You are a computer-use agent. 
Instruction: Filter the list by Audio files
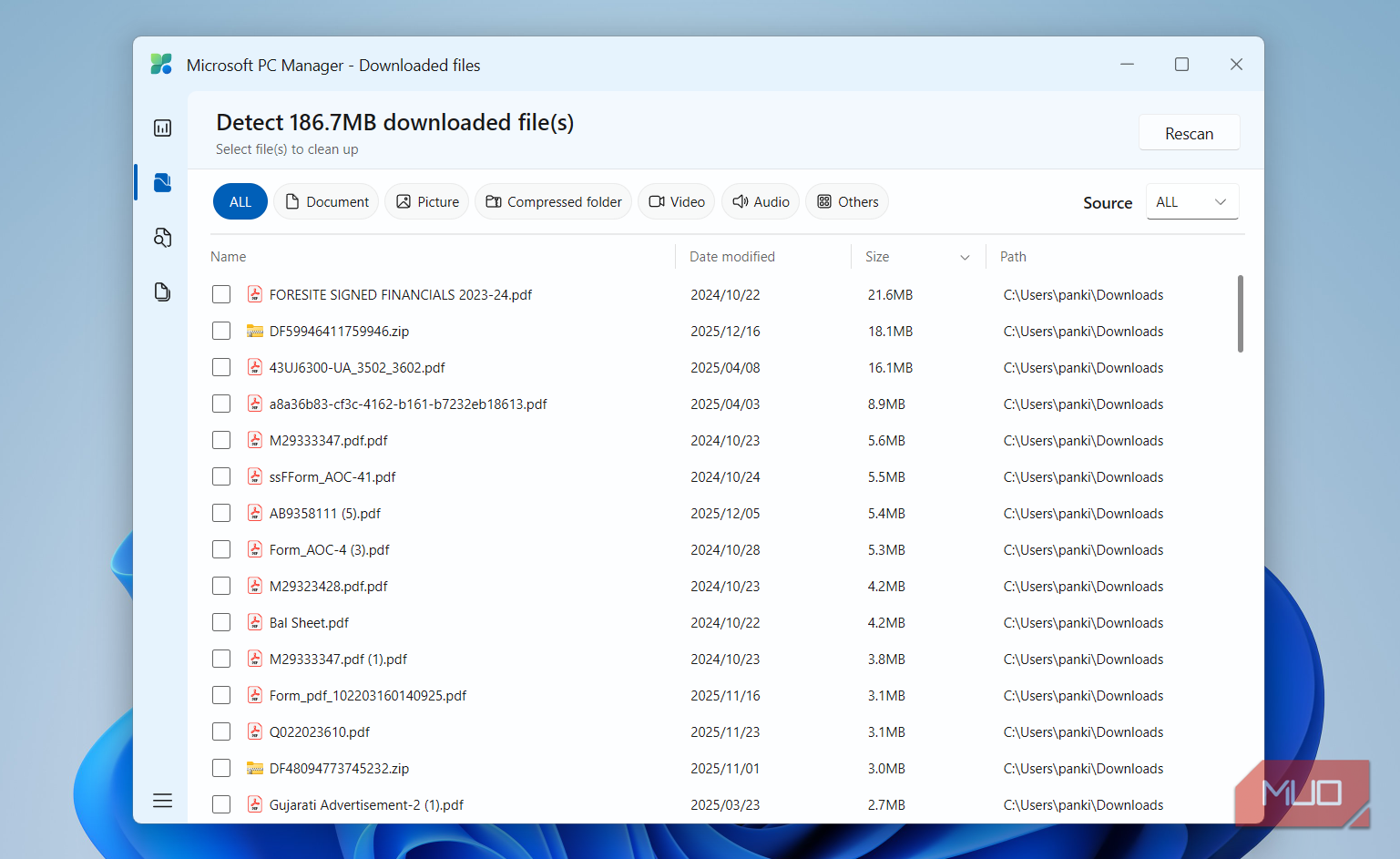[x=761, y=201]
